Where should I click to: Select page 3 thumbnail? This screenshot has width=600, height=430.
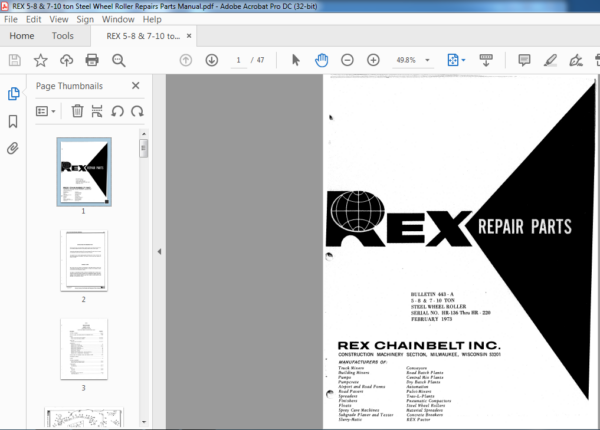coord(84,349)
